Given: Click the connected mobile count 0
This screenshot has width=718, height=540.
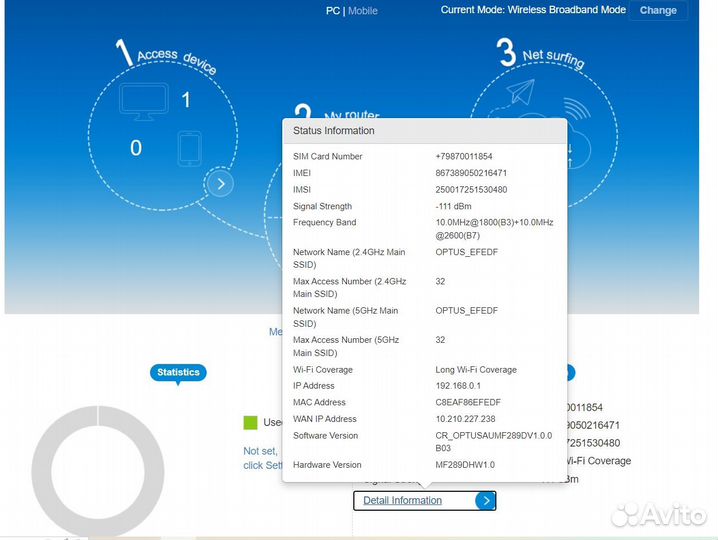Looking at the screenshot, I should [x=136, y=148].
